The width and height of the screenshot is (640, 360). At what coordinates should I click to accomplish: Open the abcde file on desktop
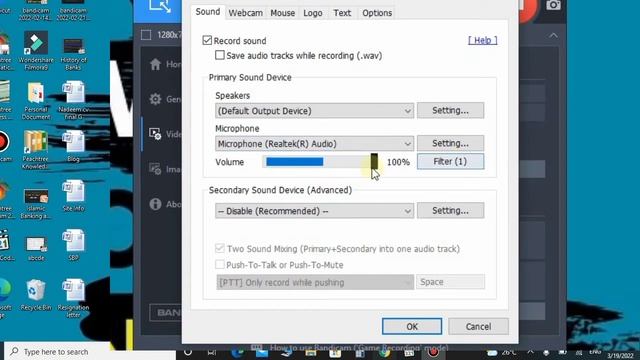(36, 248)
